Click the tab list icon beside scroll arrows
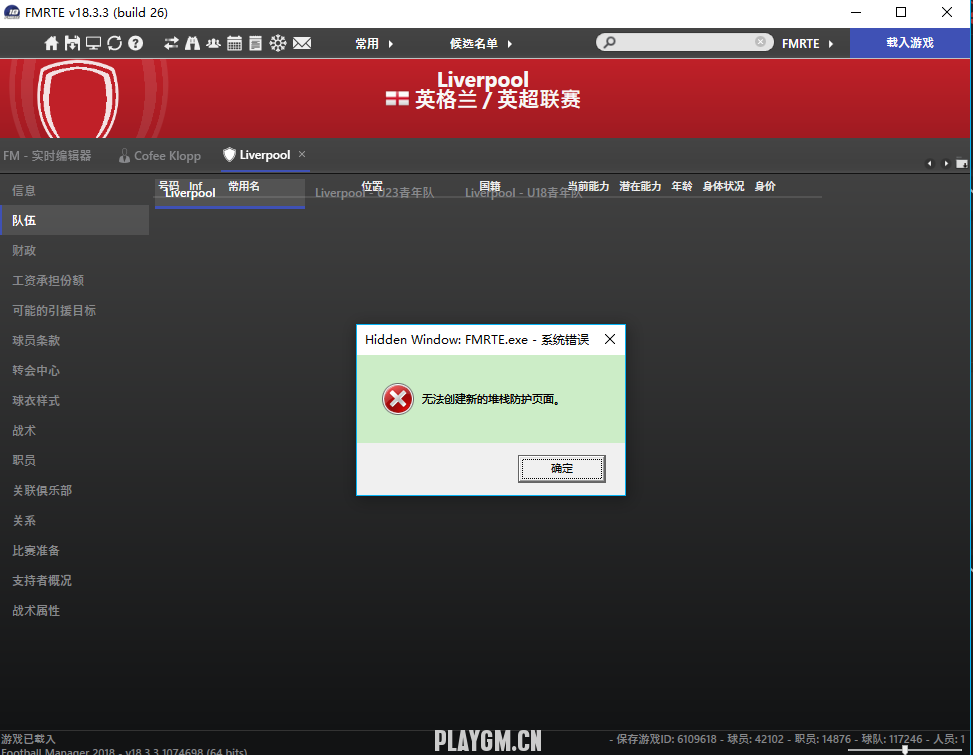Image resolution: width=973 pixels, height=755 pixels. pos(962,164)
